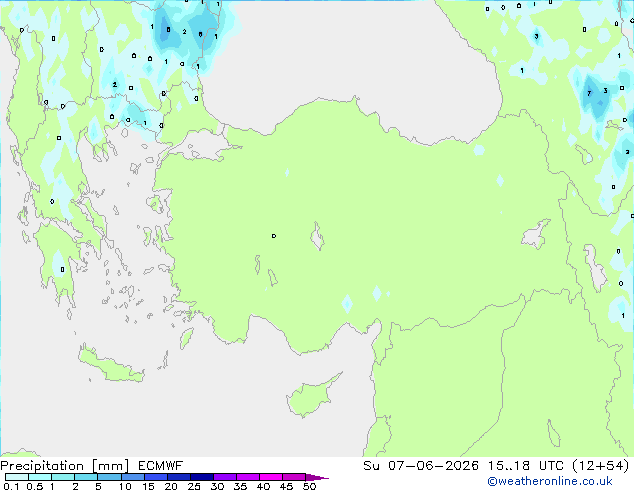Select the bright magenta 40–45 mm swatch
634x490 pixels.
(271, 477)
